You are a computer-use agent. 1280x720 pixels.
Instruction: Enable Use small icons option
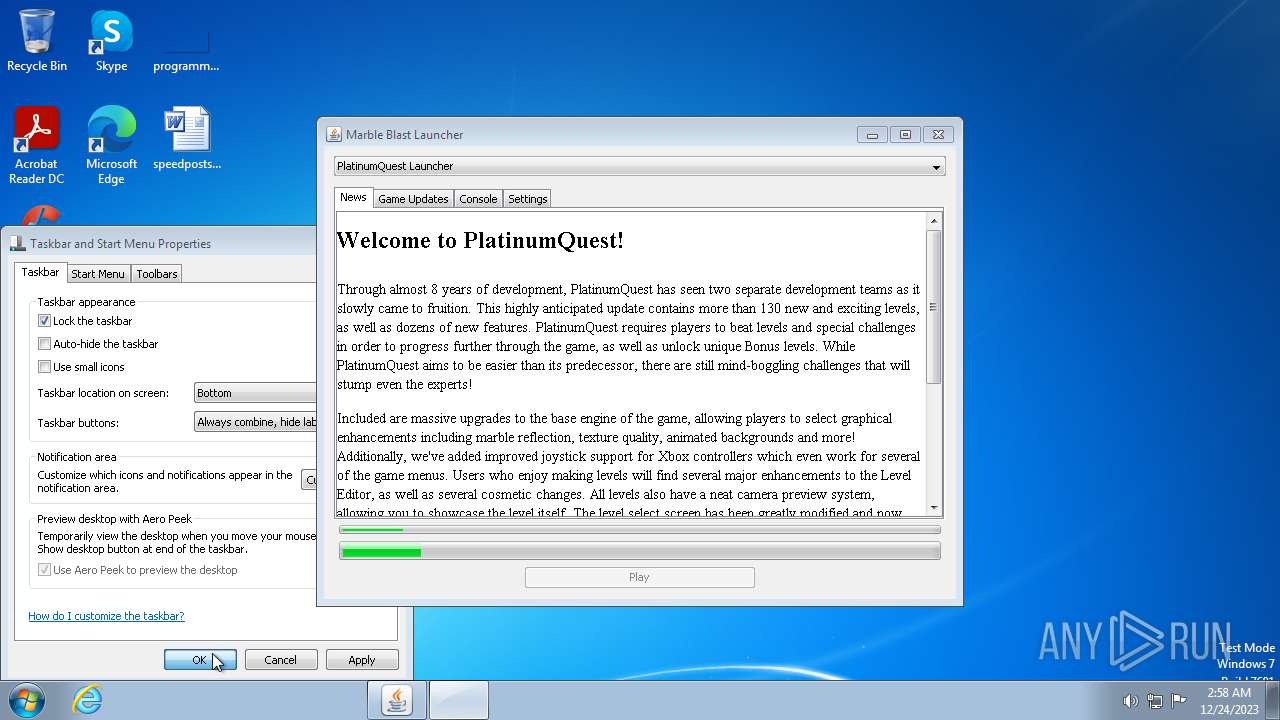coord(44,367)
